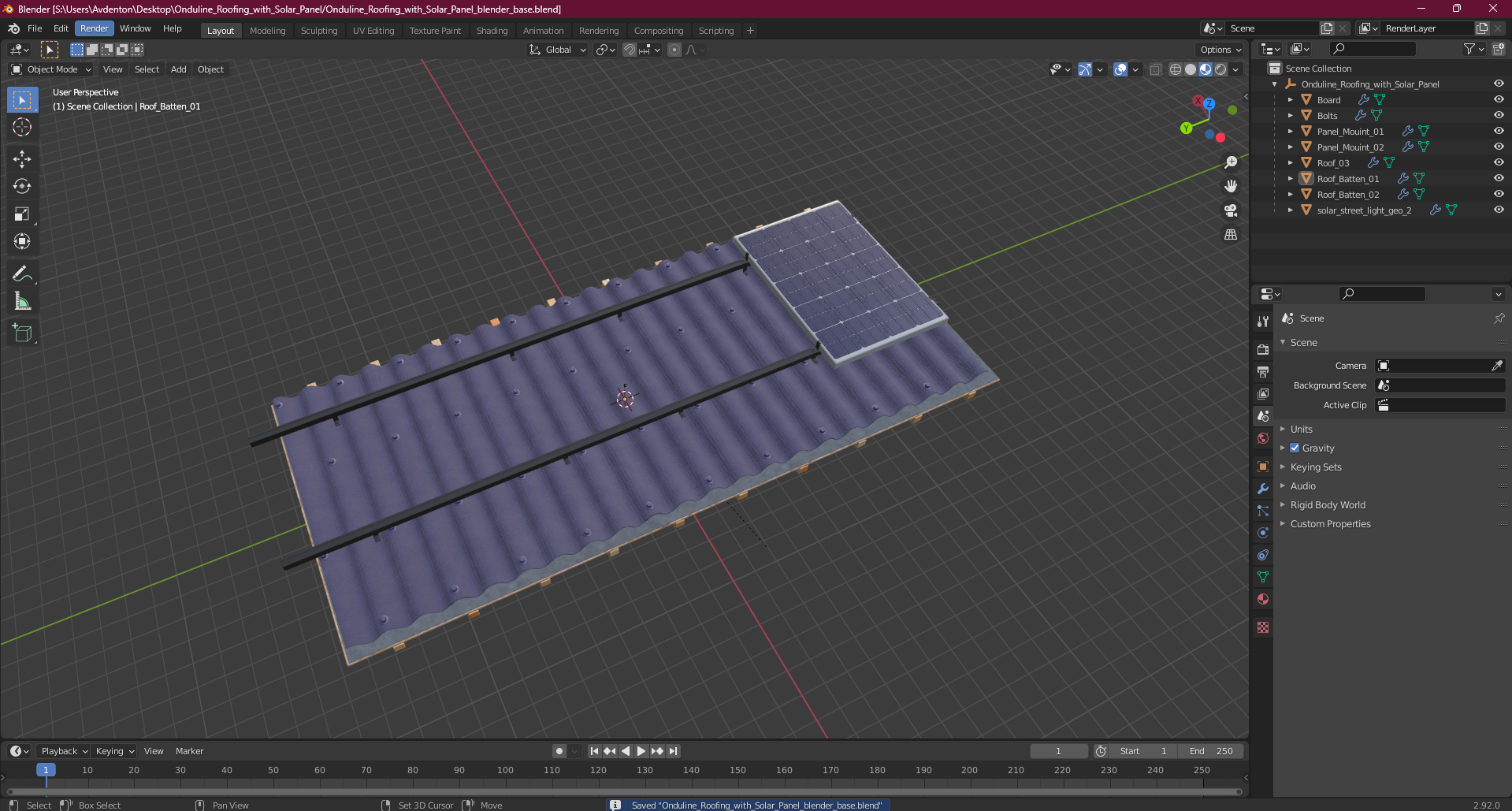Click the End frame field 250
1512x811 pixels.
1211,751
